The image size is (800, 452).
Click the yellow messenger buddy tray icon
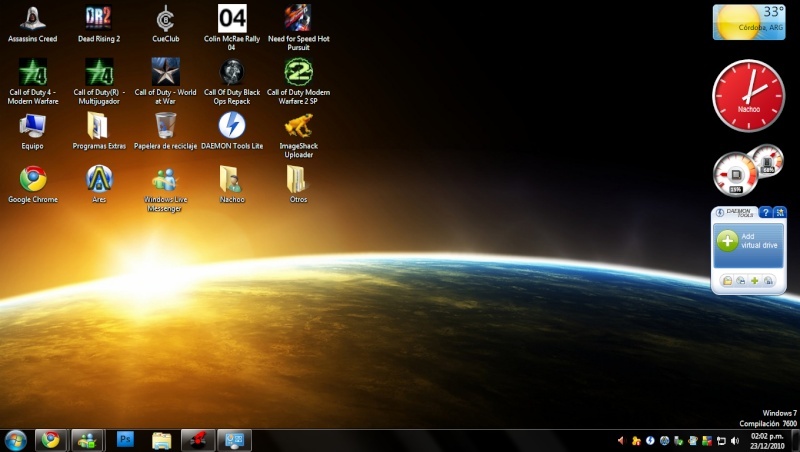click(x=636, y=440)
